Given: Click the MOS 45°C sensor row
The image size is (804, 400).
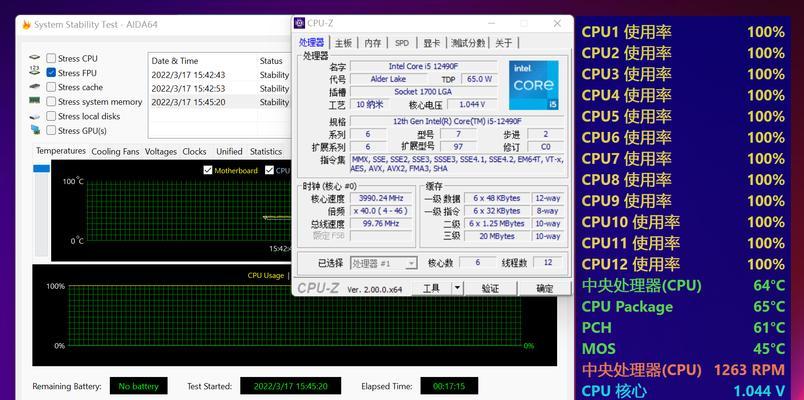Looking at the screenshot, I should [x=683, y=349].
